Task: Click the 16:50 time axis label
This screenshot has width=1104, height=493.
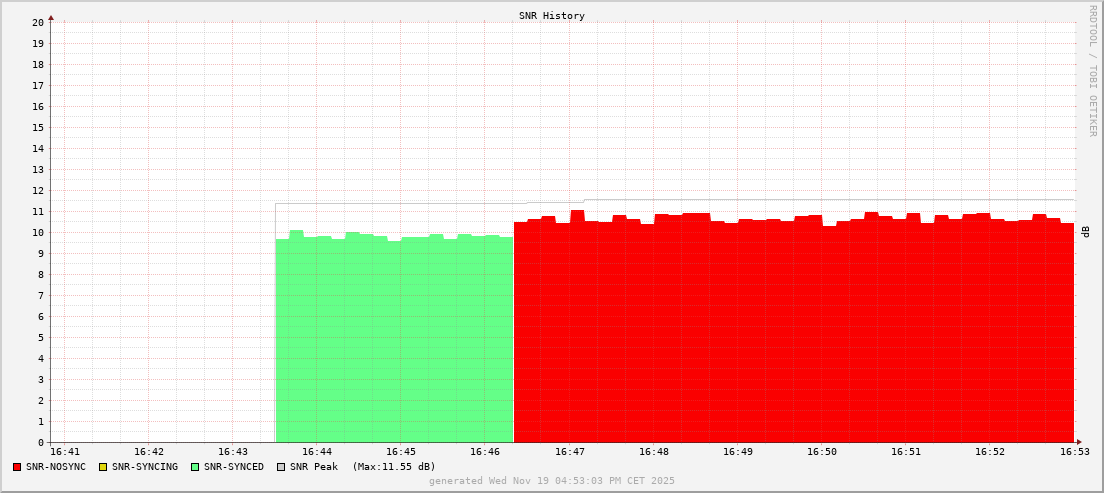Action: tap(822, 452)
